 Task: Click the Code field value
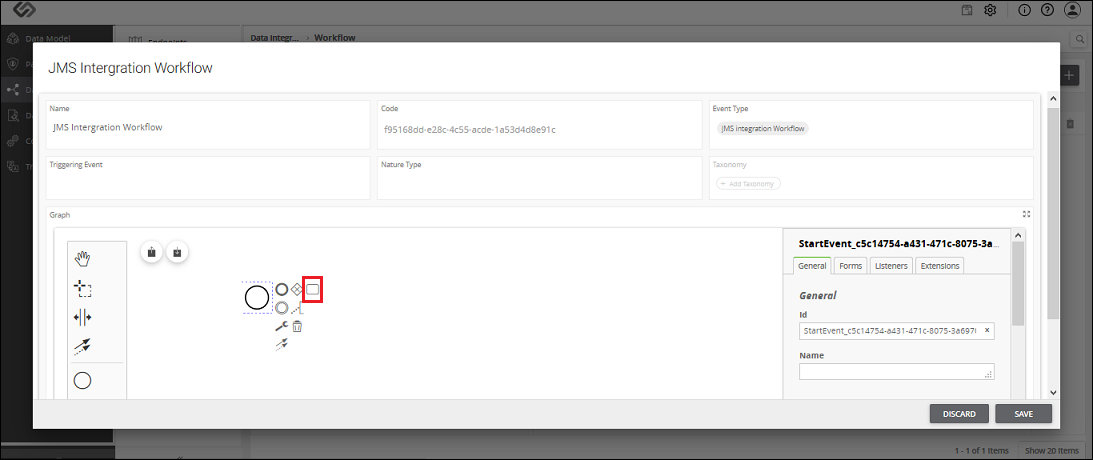pos(469,129)
